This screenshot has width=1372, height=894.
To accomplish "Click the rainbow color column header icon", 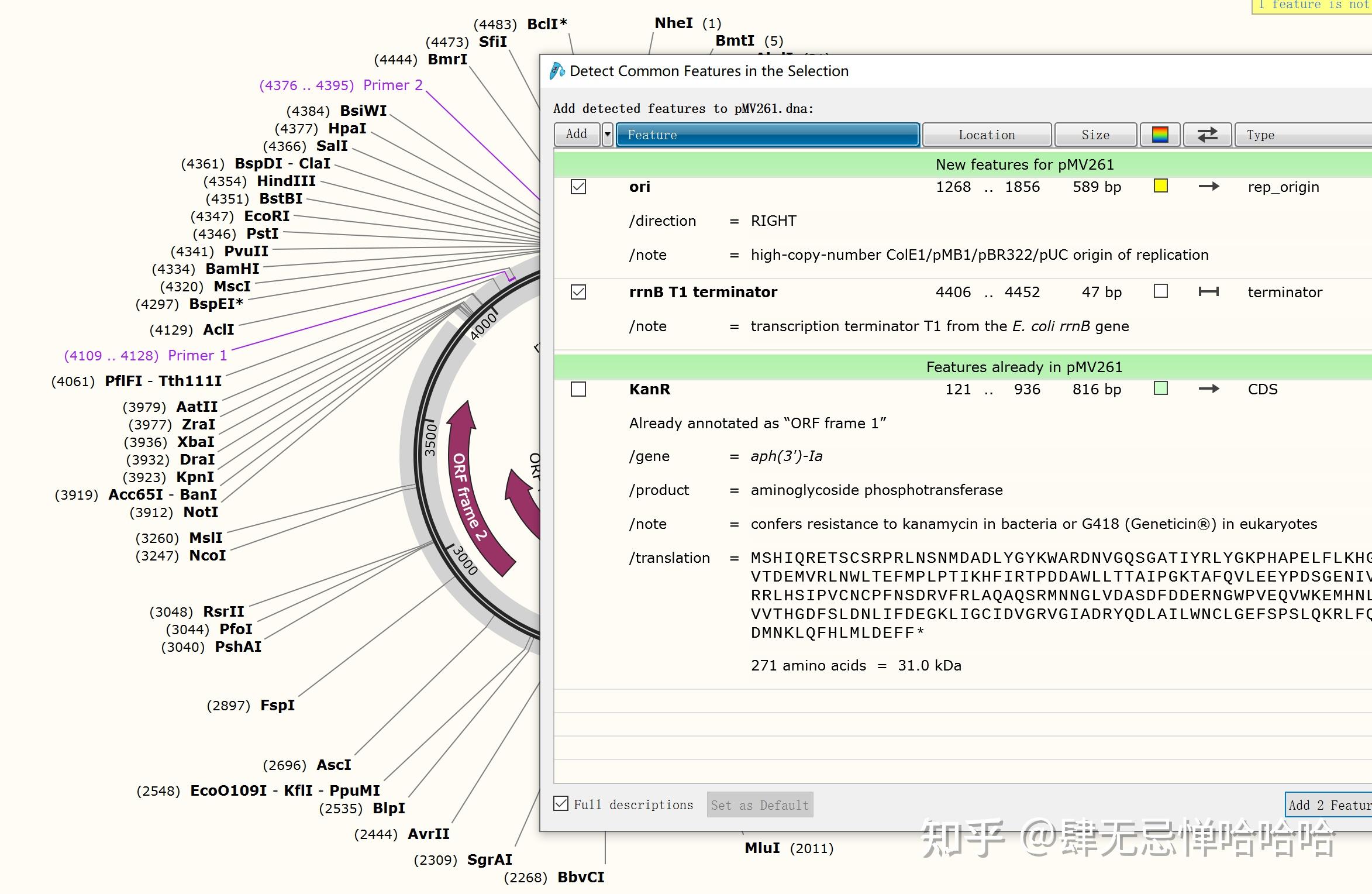I will pyautogui.click(x=1160, y=135).
